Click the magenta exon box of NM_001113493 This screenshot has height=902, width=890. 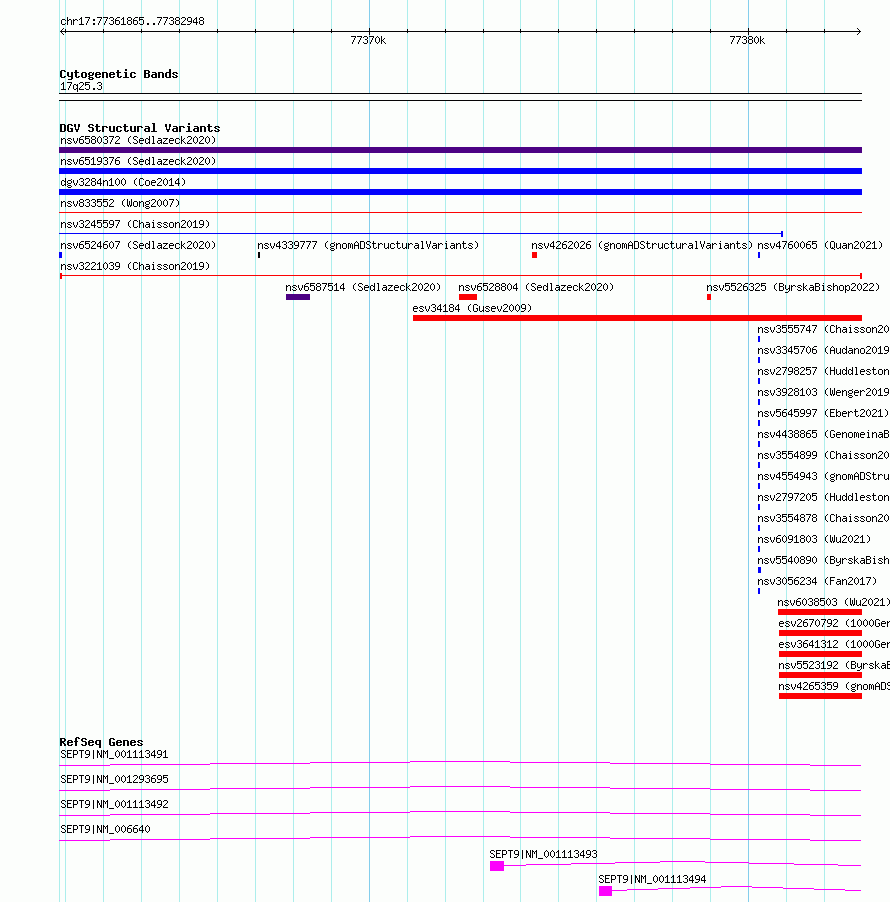497,866
